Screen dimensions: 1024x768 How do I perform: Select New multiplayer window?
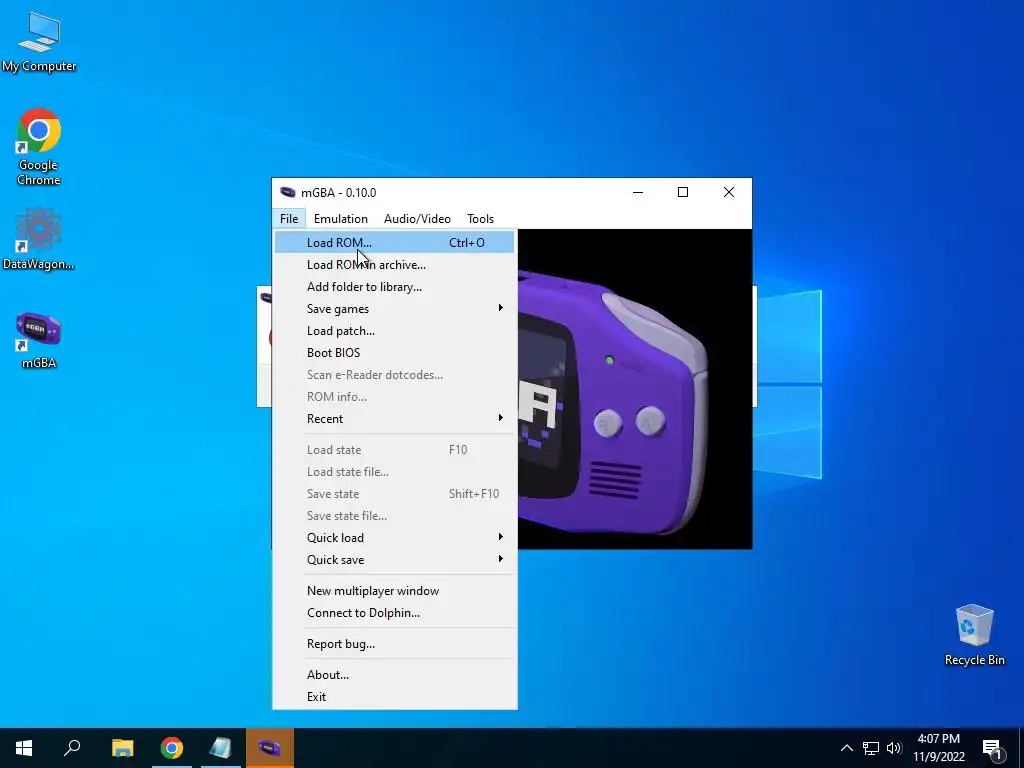[x=394, y=590]
